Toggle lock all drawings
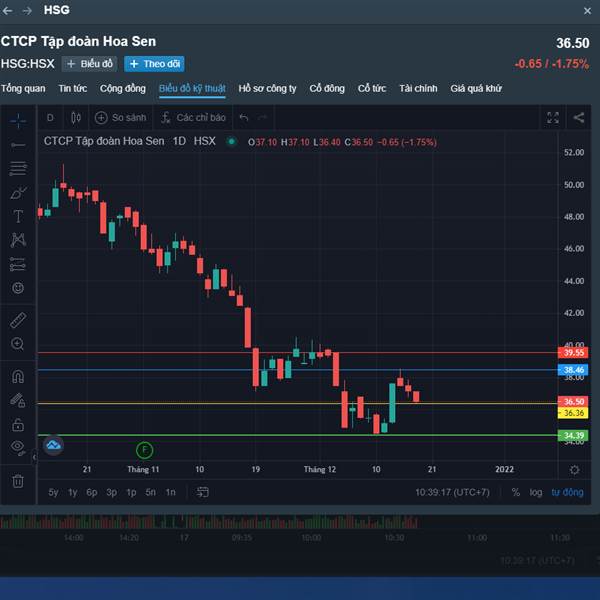Viewport: 600px width, 600px height. pos(18,425)
